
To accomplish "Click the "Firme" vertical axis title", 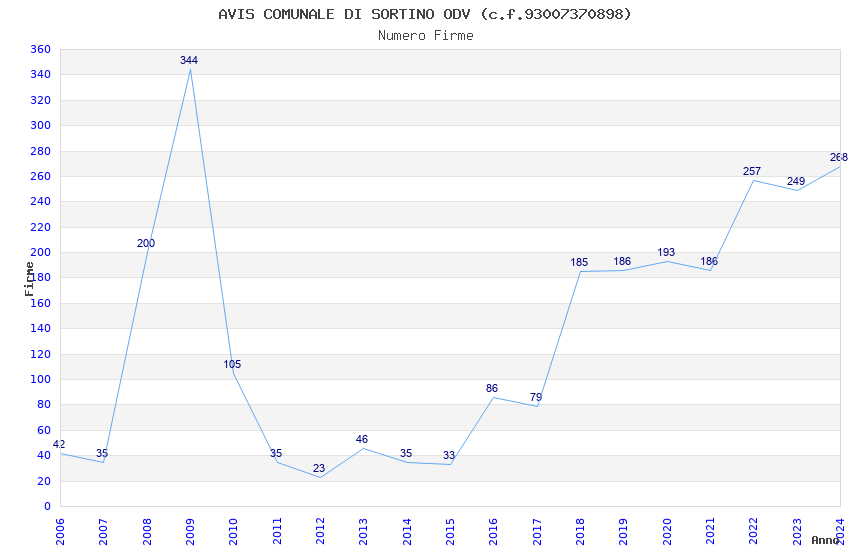I will (x=29, y=279).
